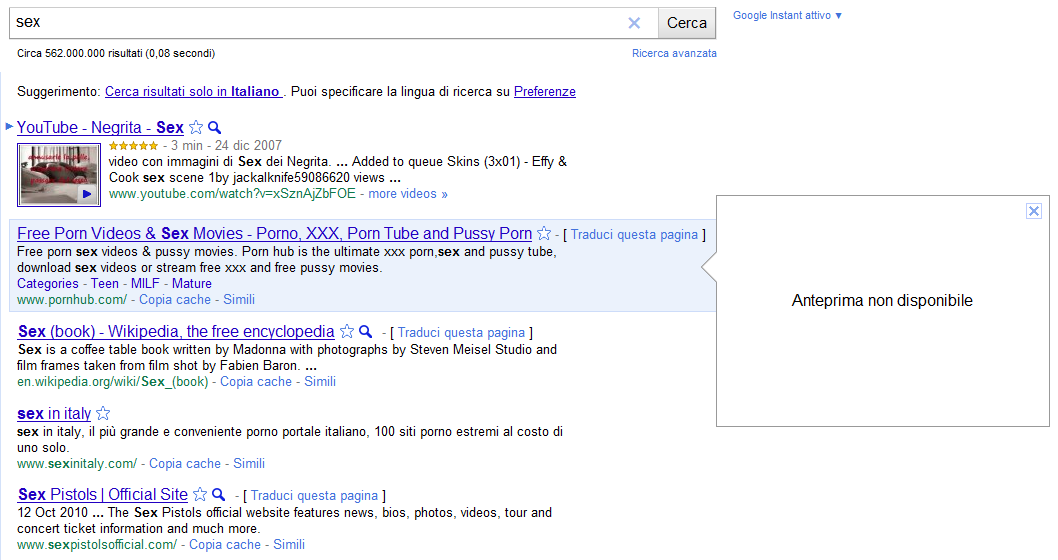Star the Sex Pistols Official Site result
Screen dimensions: 1058x560
tap(200, 495)
